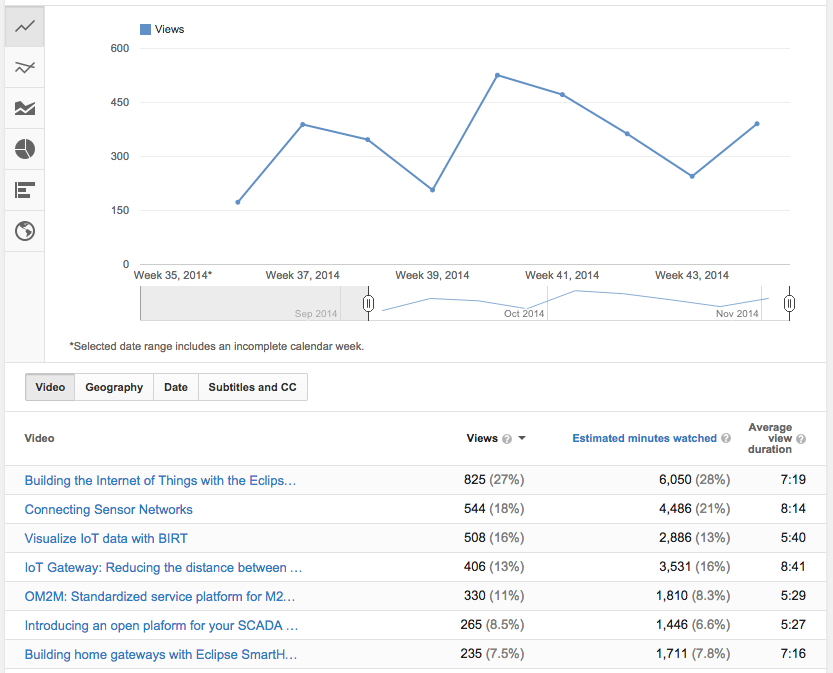Switch to multi-line comparison chart icon

pos(24,67)
